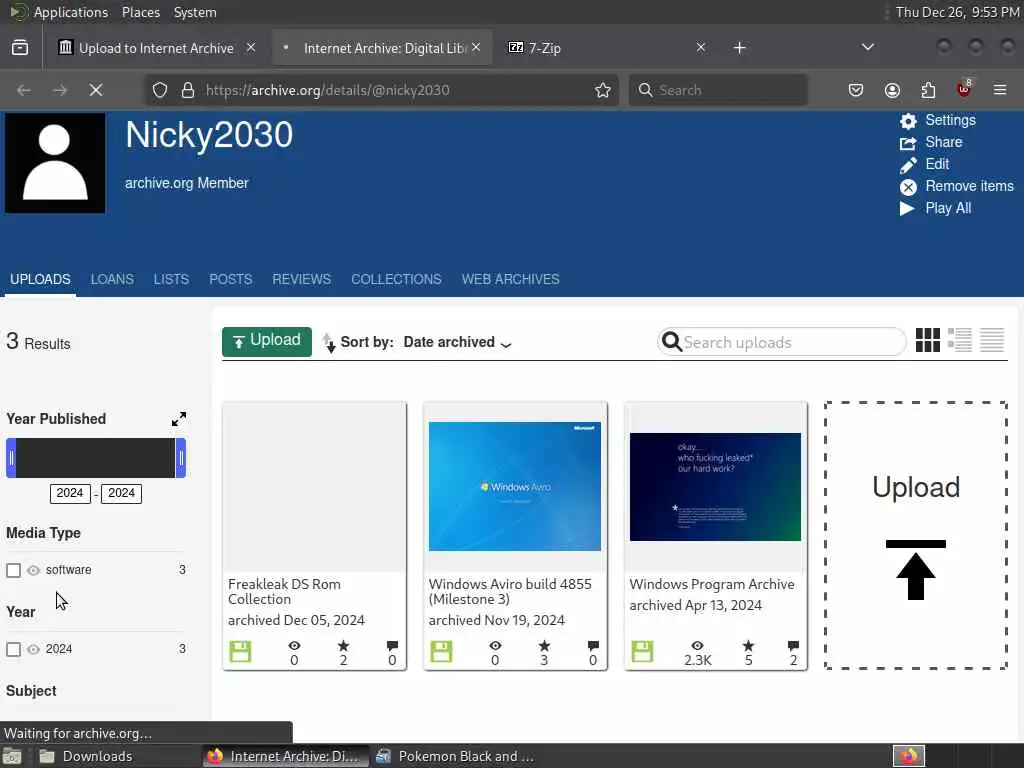Screen dimensions: 1024x768
Task: Click the favorites star on Windows Aviro card
Action: tap(544, 646)
